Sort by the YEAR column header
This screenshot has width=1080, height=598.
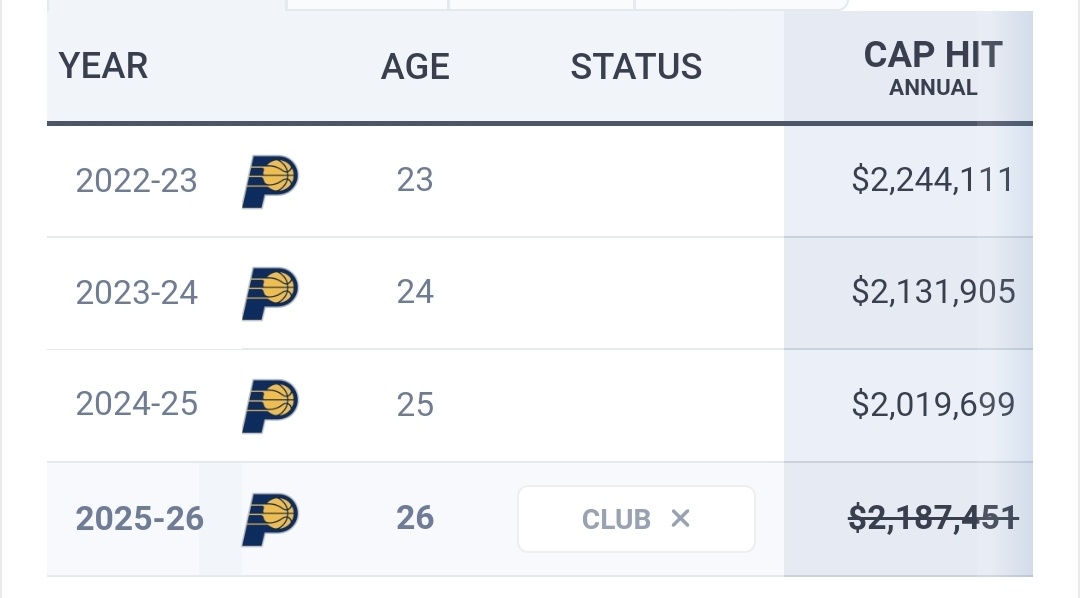click(x=103, y=66)
